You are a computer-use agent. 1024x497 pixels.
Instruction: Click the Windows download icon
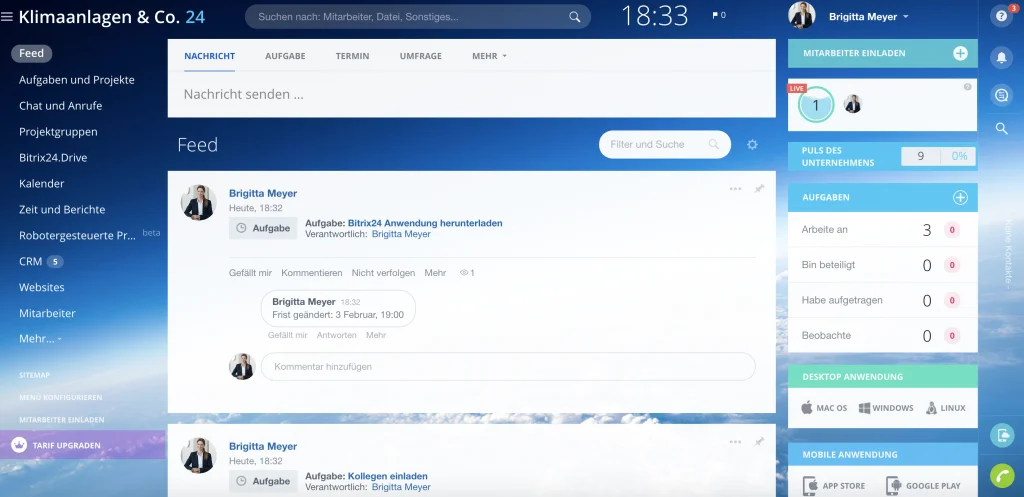[x=864, y=408]
